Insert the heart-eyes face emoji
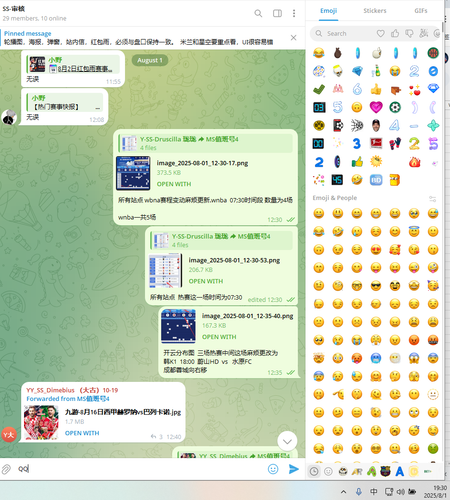This screenshot has height=500, width=450. pyautogui.click(x=376, y=250)
